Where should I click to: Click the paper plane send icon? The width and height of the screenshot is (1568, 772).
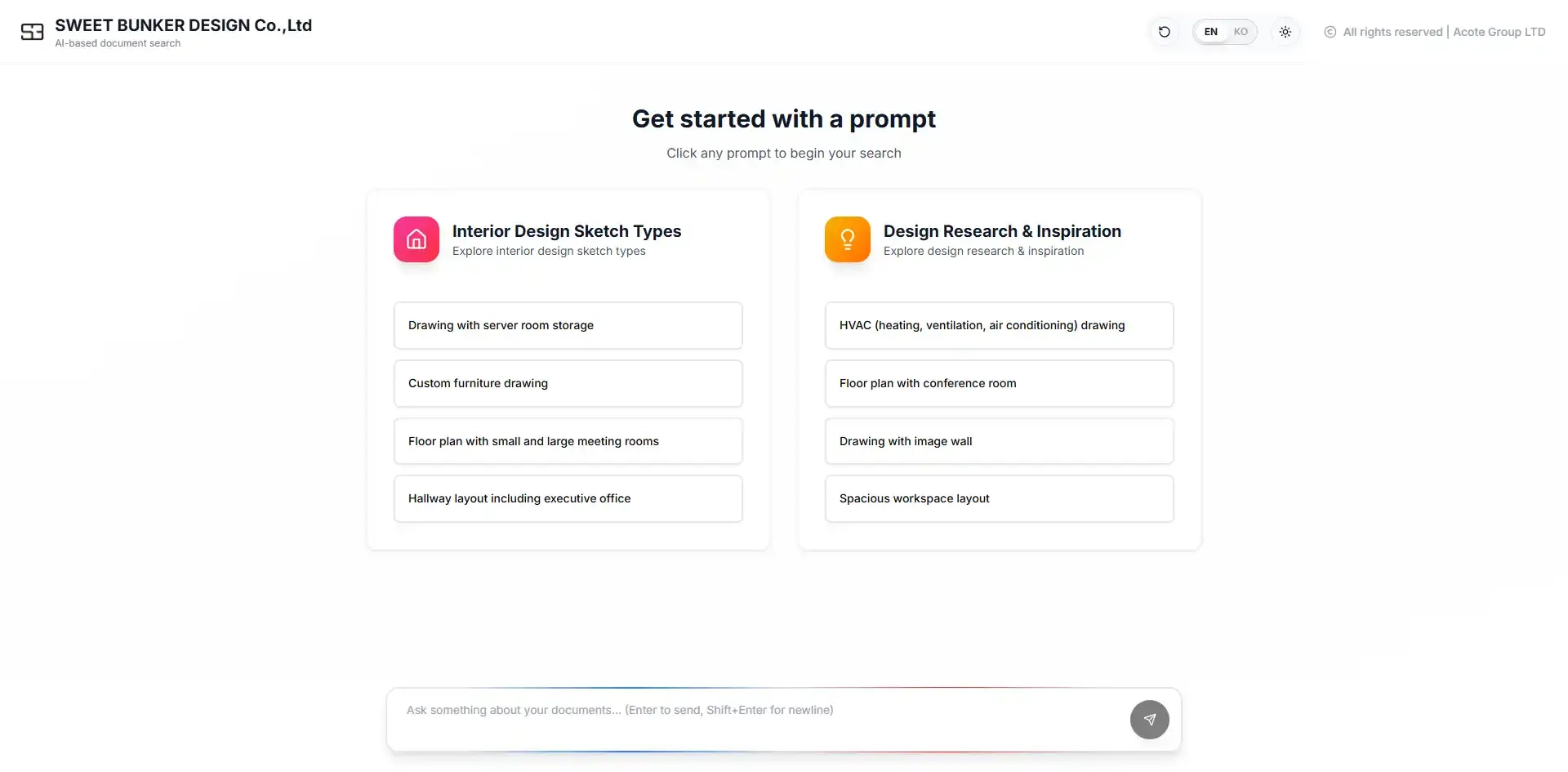[1149, 719]
